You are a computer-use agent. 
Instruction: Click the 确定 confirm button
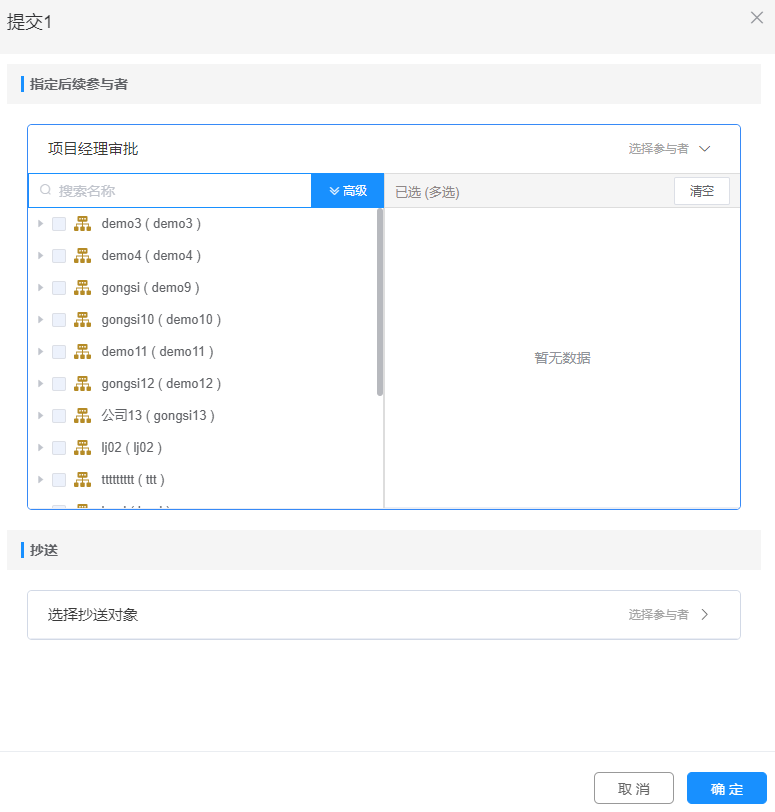(x=726, y=788)
